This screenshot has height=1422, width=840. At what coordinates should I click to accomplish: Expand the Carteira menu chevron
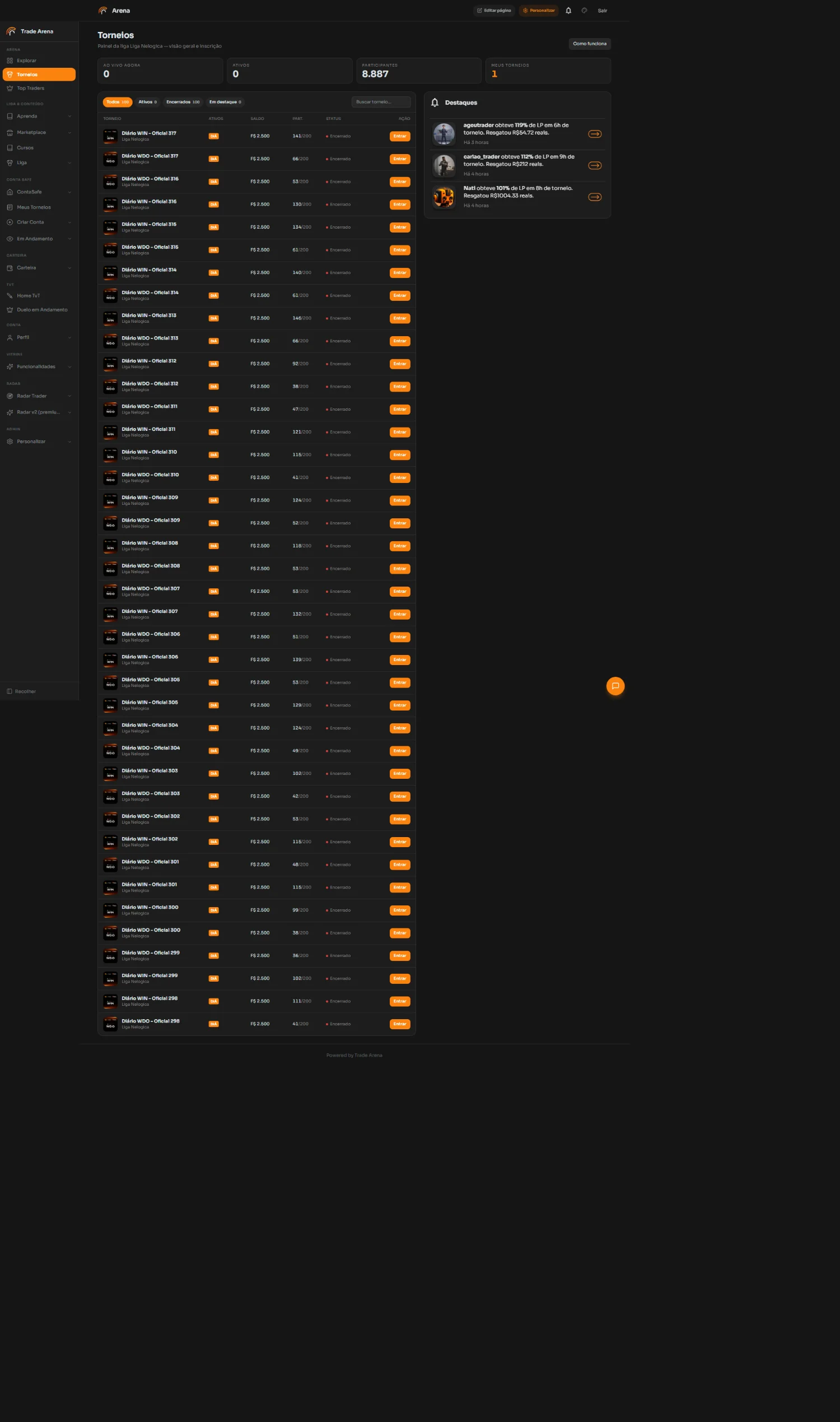69,268
